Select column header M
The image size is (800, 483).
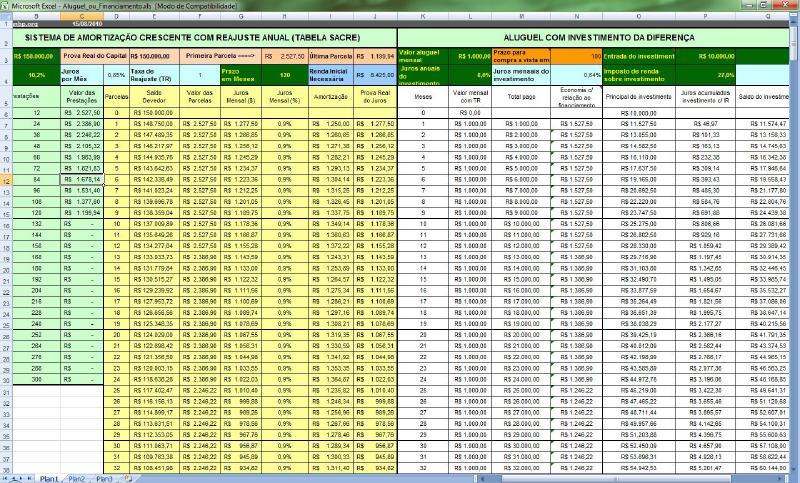coord(521,16)
